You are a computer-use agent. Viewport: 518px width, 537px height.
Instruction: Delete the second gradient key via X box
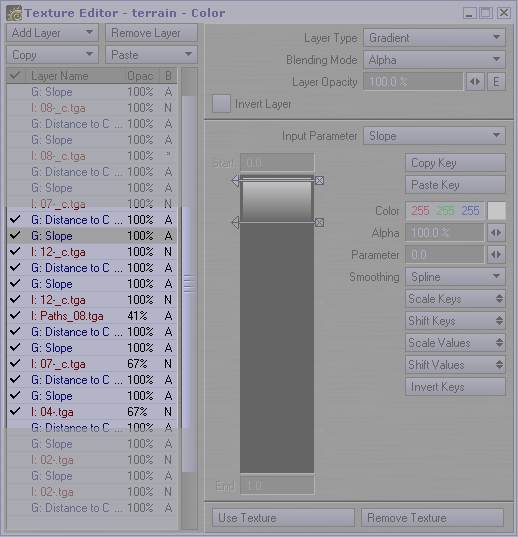click(319, 223)
